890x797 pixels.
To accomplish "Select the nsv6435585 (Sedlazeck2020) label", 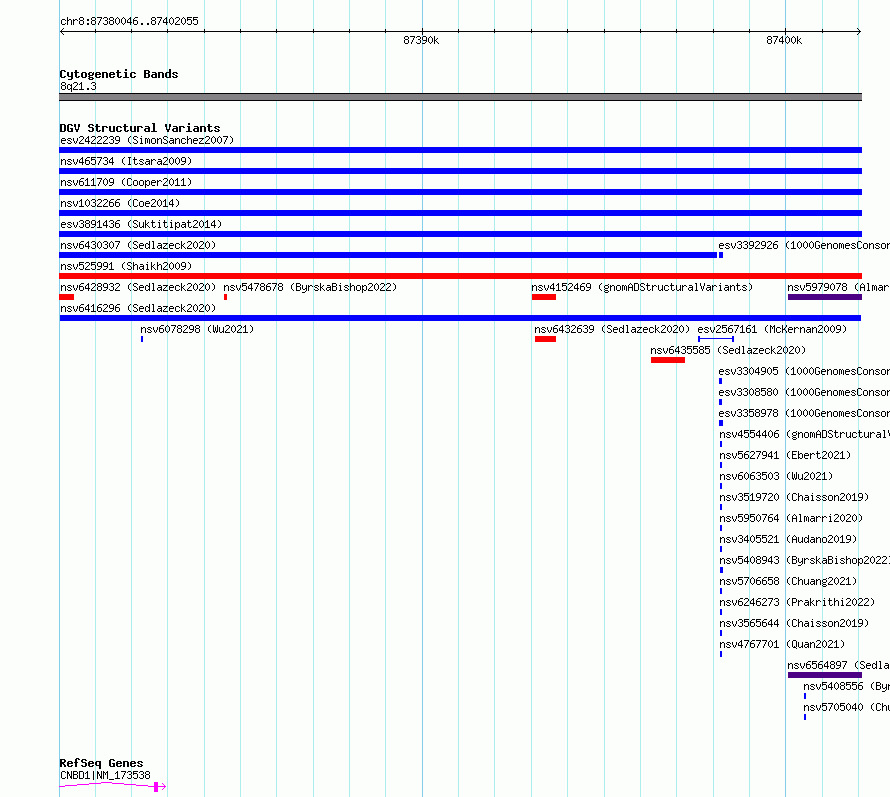I will pyautogui.click(x=728, y=350).
